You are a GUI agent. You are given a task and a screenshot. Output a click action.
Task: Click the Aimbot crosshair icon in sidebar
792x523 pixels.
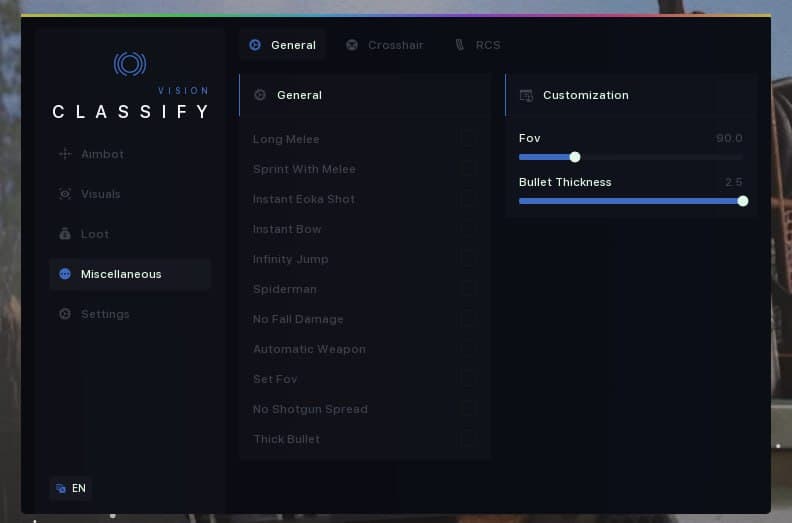[x=65, y=154]
